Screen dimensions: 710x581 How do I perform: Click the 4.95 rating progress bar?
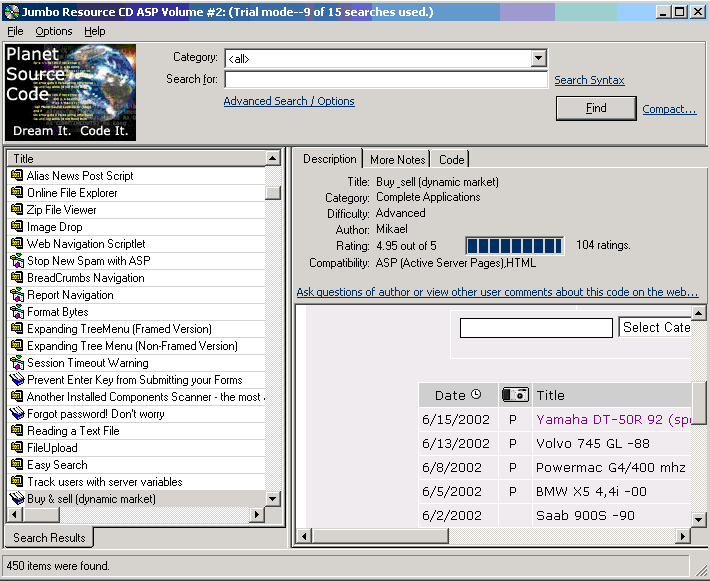515,246
